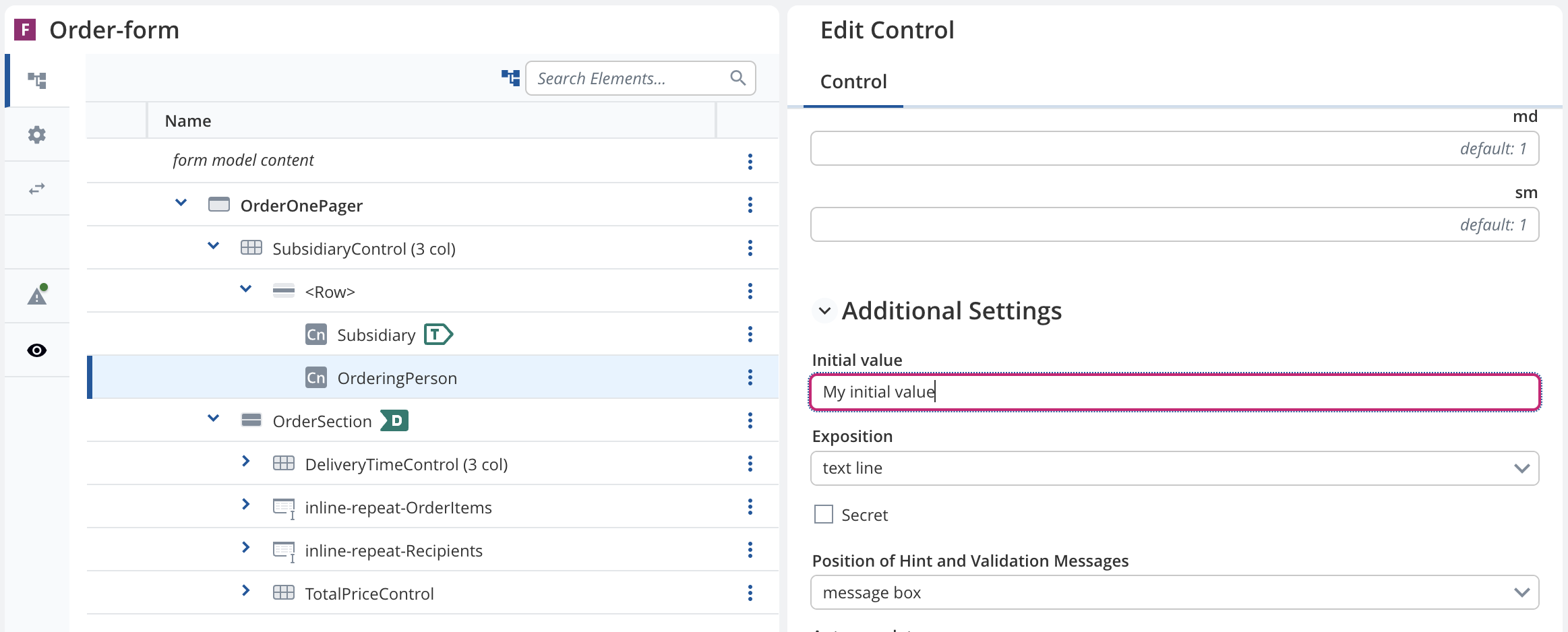This screenshot has height=632, width=1568.
Task: Click the grid icon of SubsidiaryControl
Action: (x=251, y=247)
